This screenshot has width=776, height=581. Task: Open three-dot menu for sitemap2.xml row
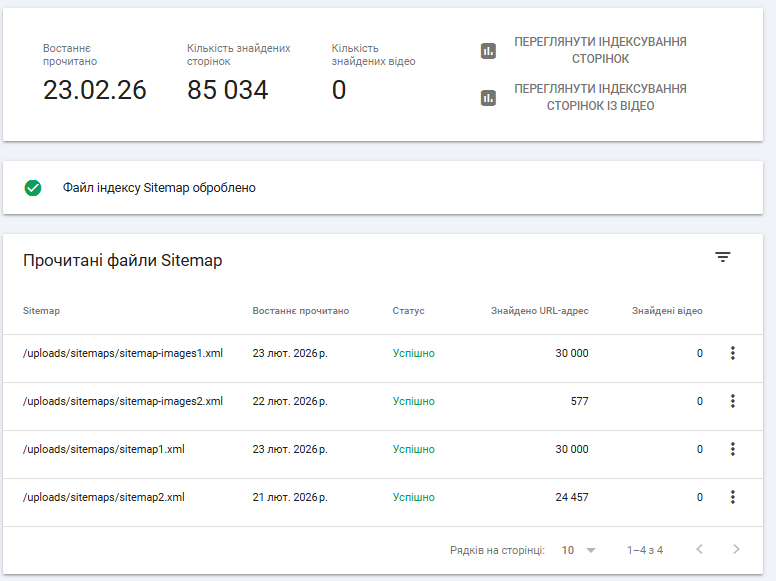point(732,497)
